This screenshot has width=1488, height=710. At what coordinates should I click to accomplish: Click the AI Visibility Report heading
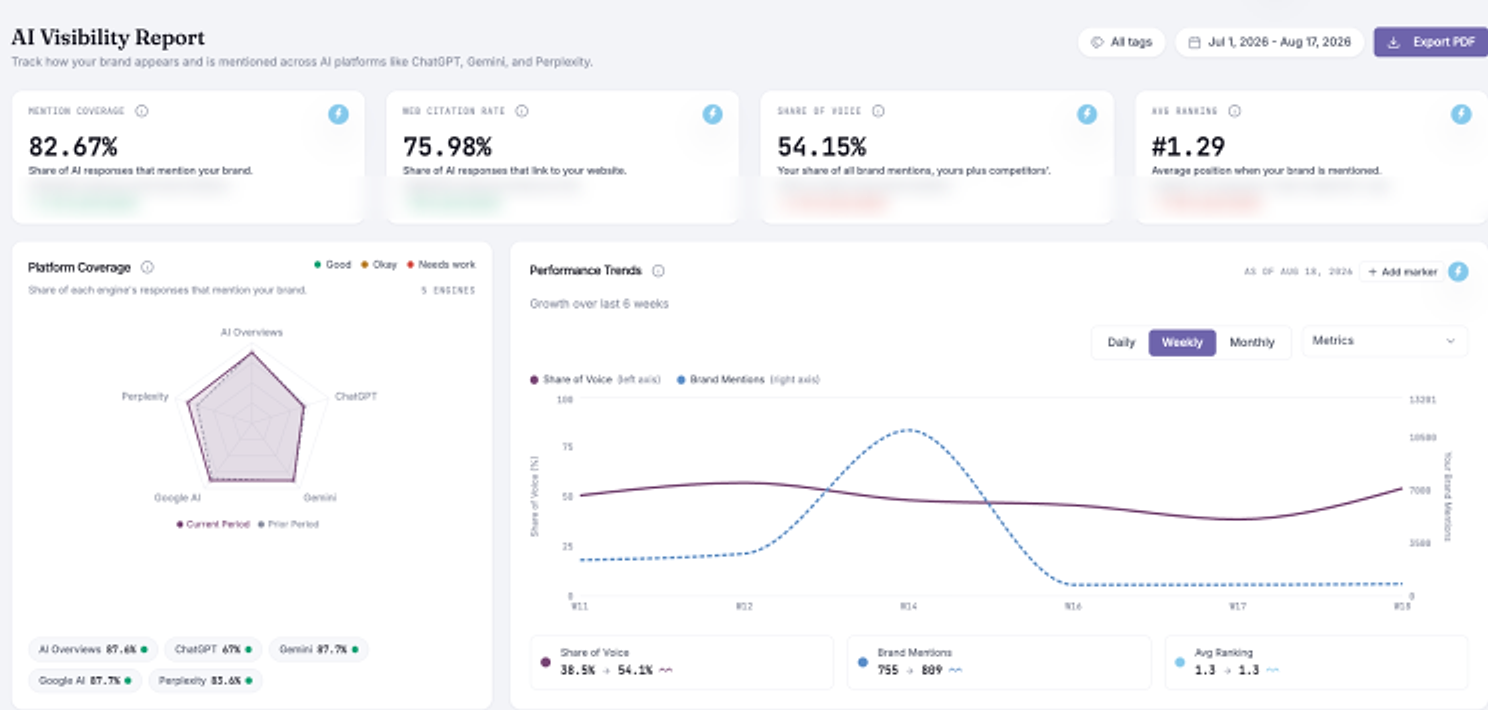coord(108,38)
